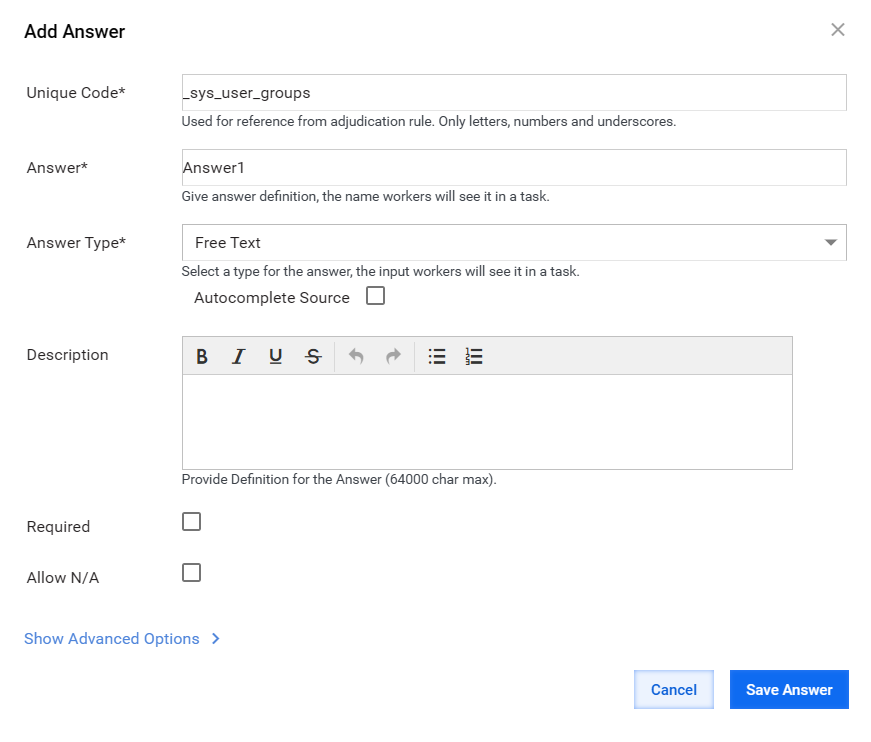
Task: Apply italic formatting in description editor
Action: (x=239, y=356)
